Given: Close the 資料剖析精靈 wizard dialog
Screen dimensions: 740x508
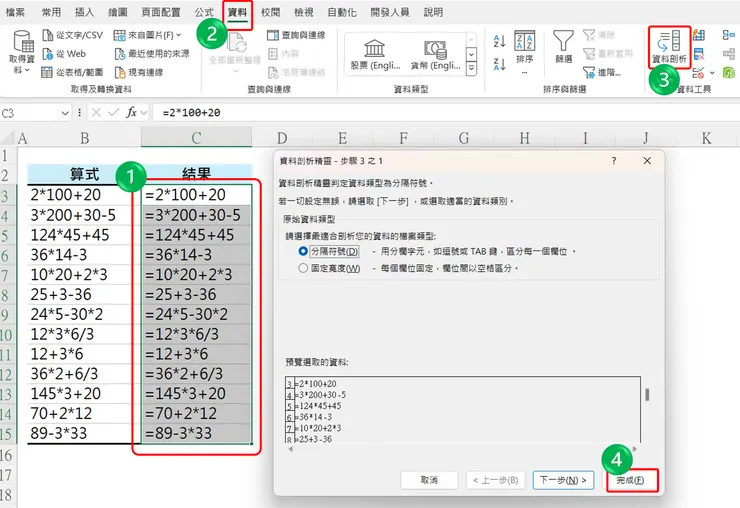Looking at the screenshot, I should tap(647, 161).
